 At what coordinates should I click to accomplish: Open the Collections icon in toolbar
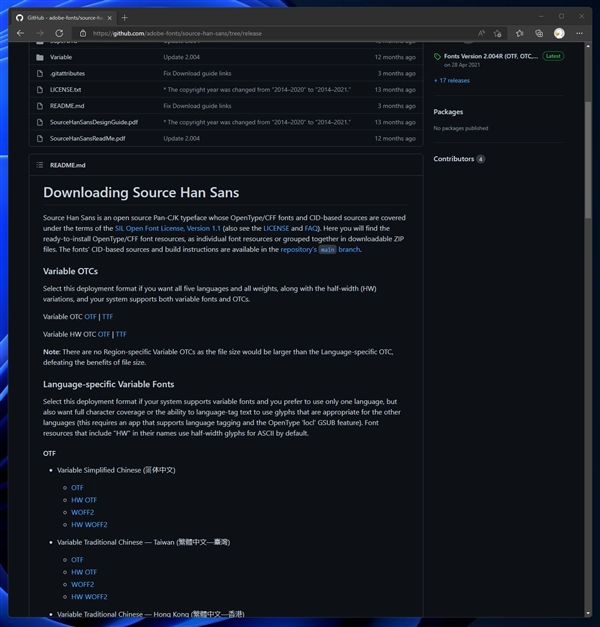(539, 33)
